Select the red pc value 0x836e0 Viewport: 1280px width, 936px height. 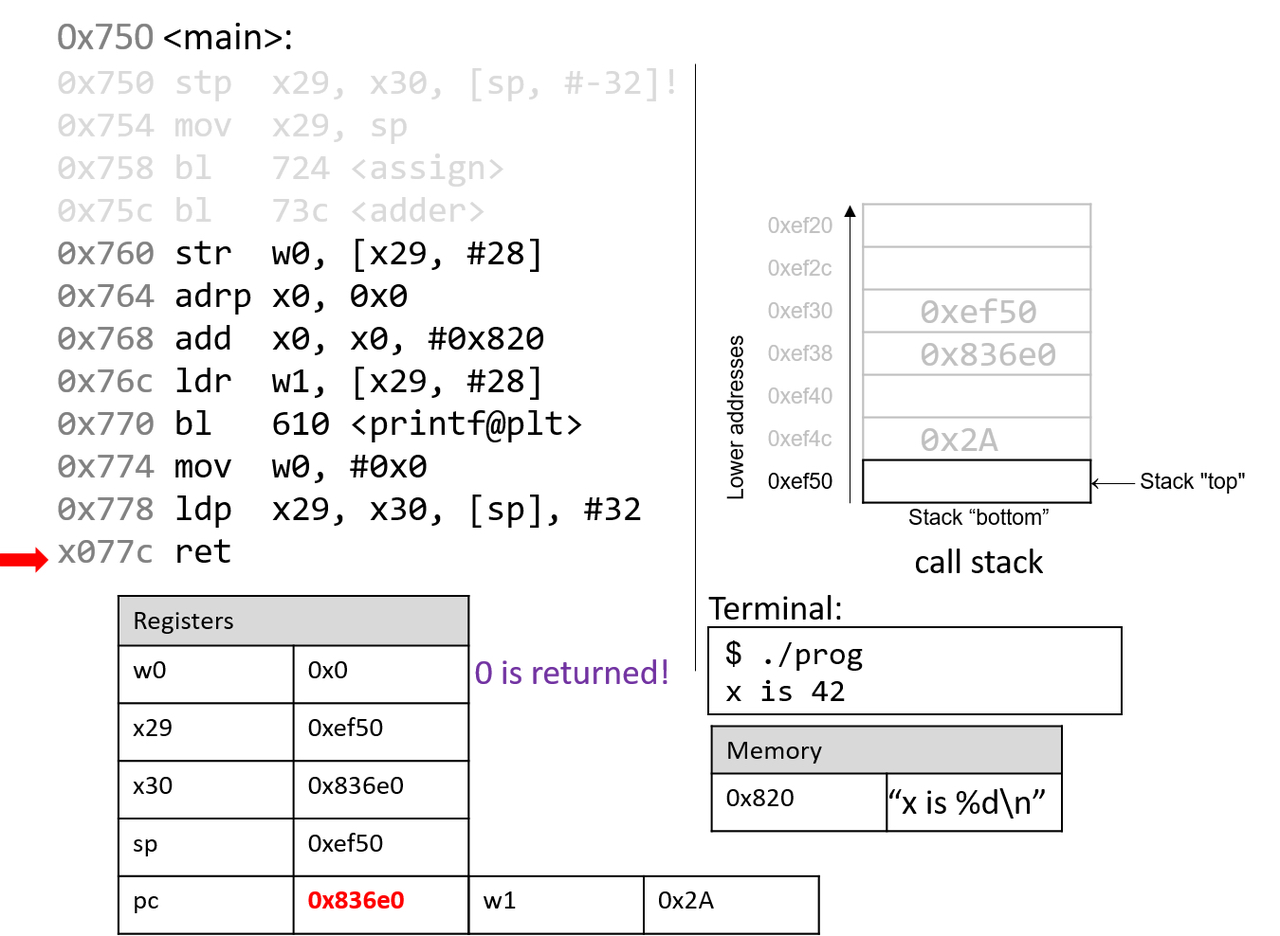[355, 900]
